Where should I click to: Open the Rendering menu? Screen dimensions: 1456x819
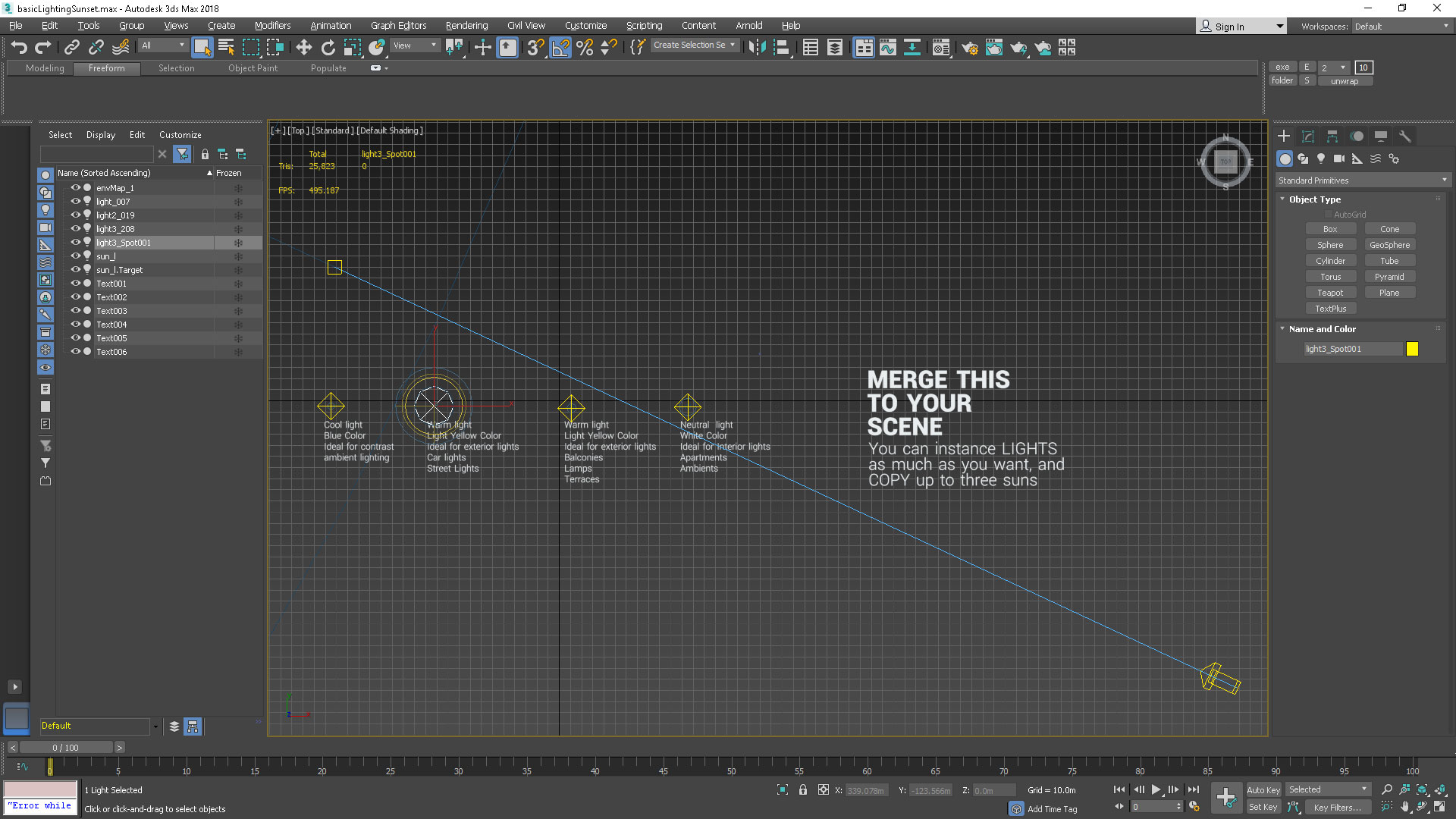tap(466, 25)
